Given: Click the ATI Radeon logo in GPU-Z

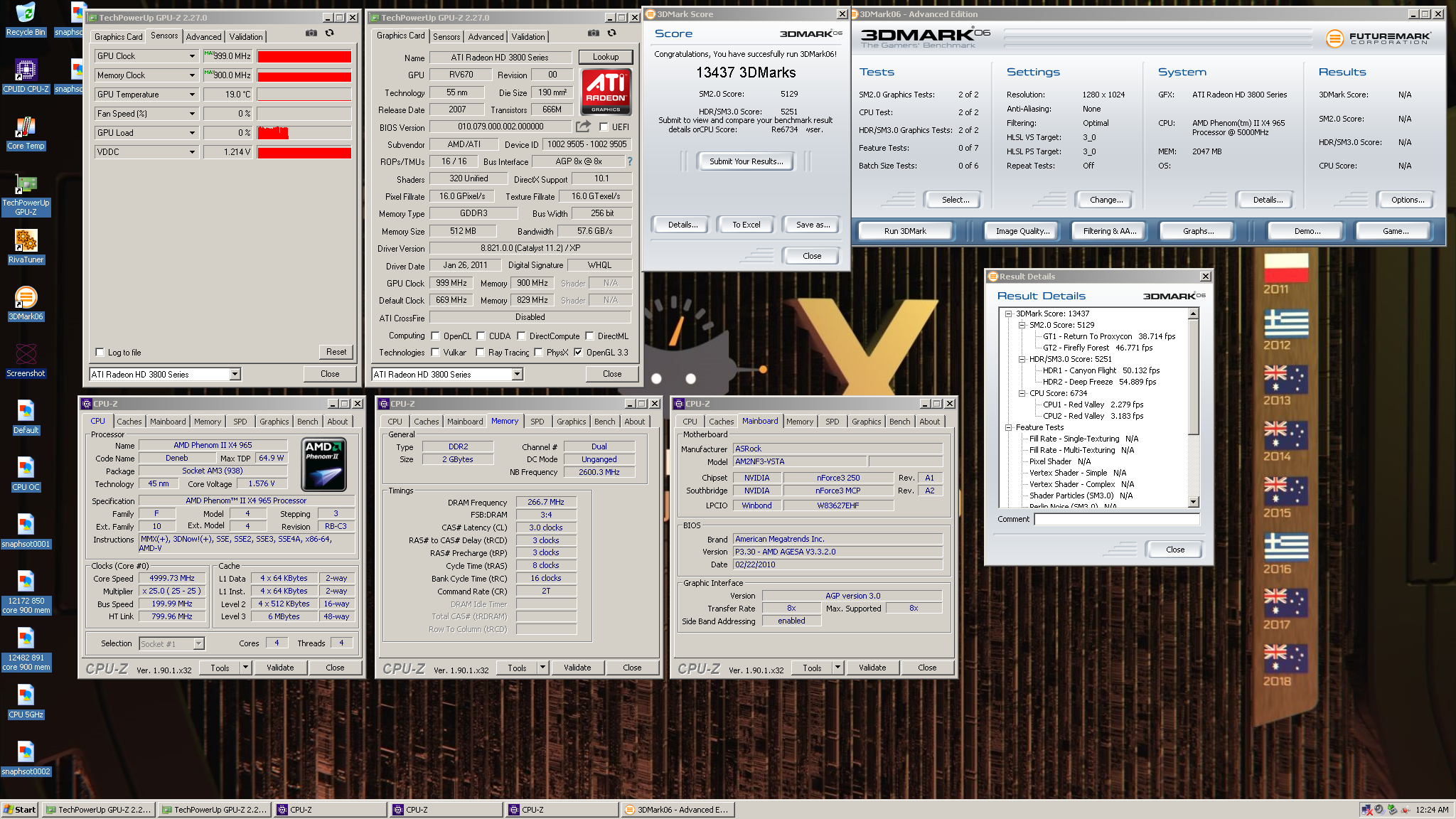Looking at the screenshot, I should (606, 91).
